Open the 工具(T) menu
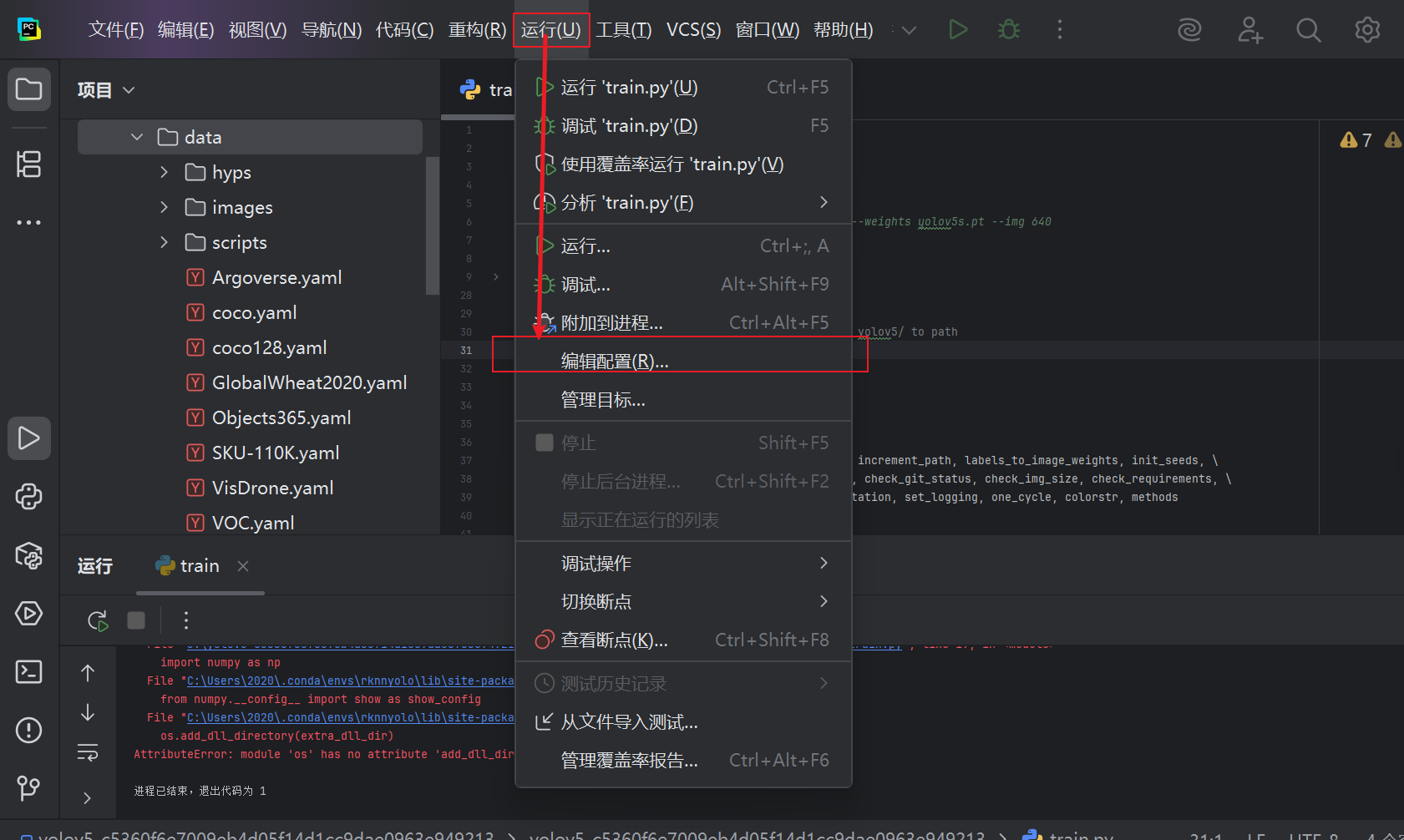Screen dimensions: 1404x840 (623, 29)
